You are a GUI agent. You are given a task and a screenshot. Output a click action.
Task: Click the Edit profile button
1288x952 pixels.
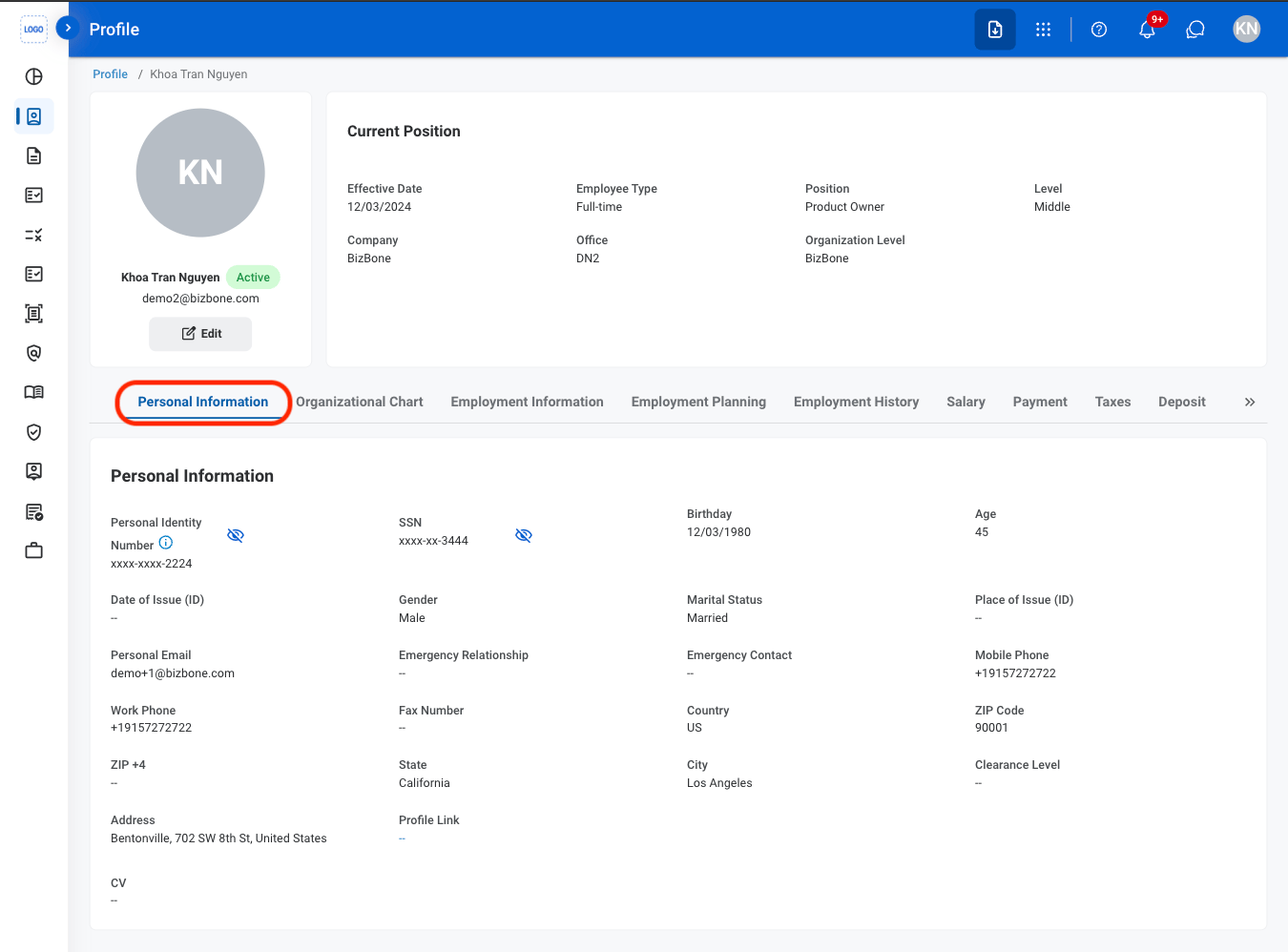pos(200,334)
